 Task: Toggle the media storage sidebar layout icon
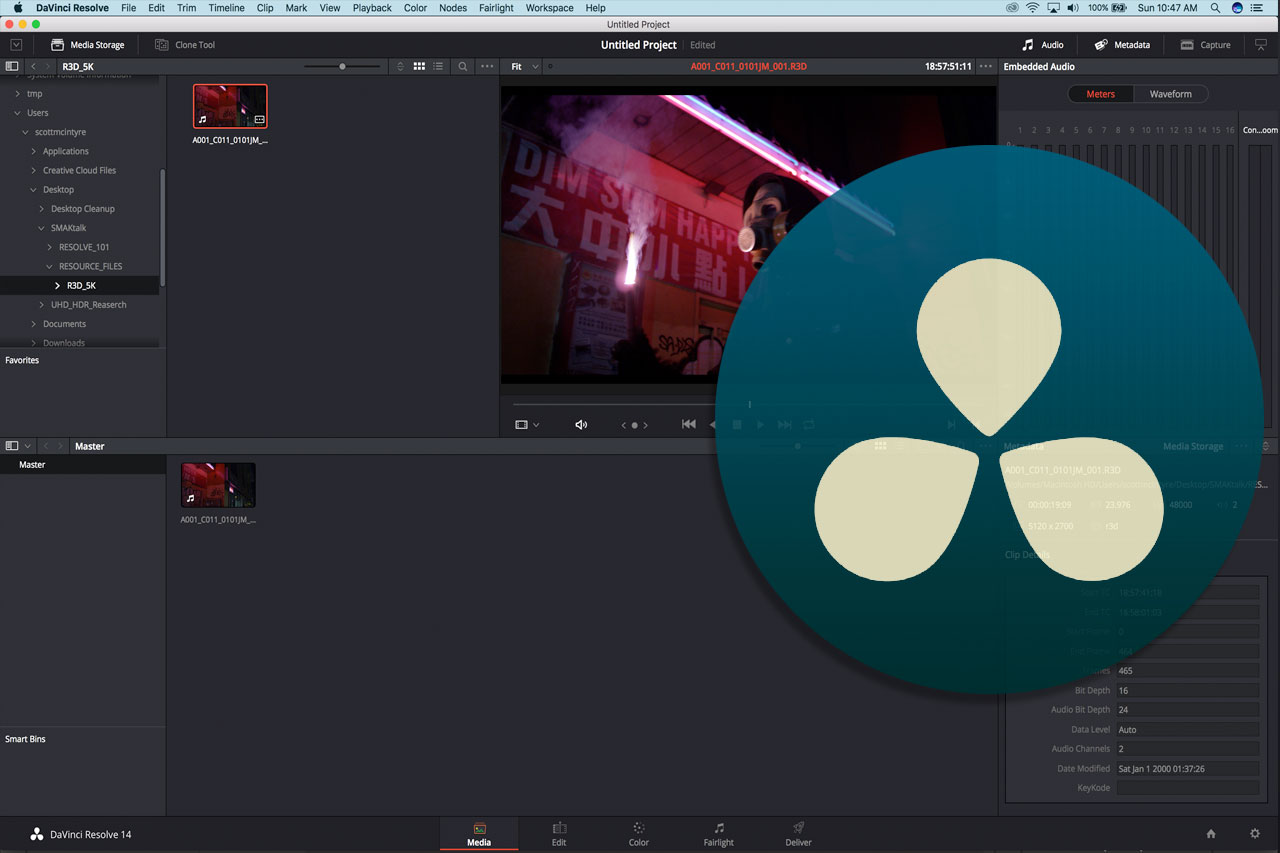tap(12, 66)
